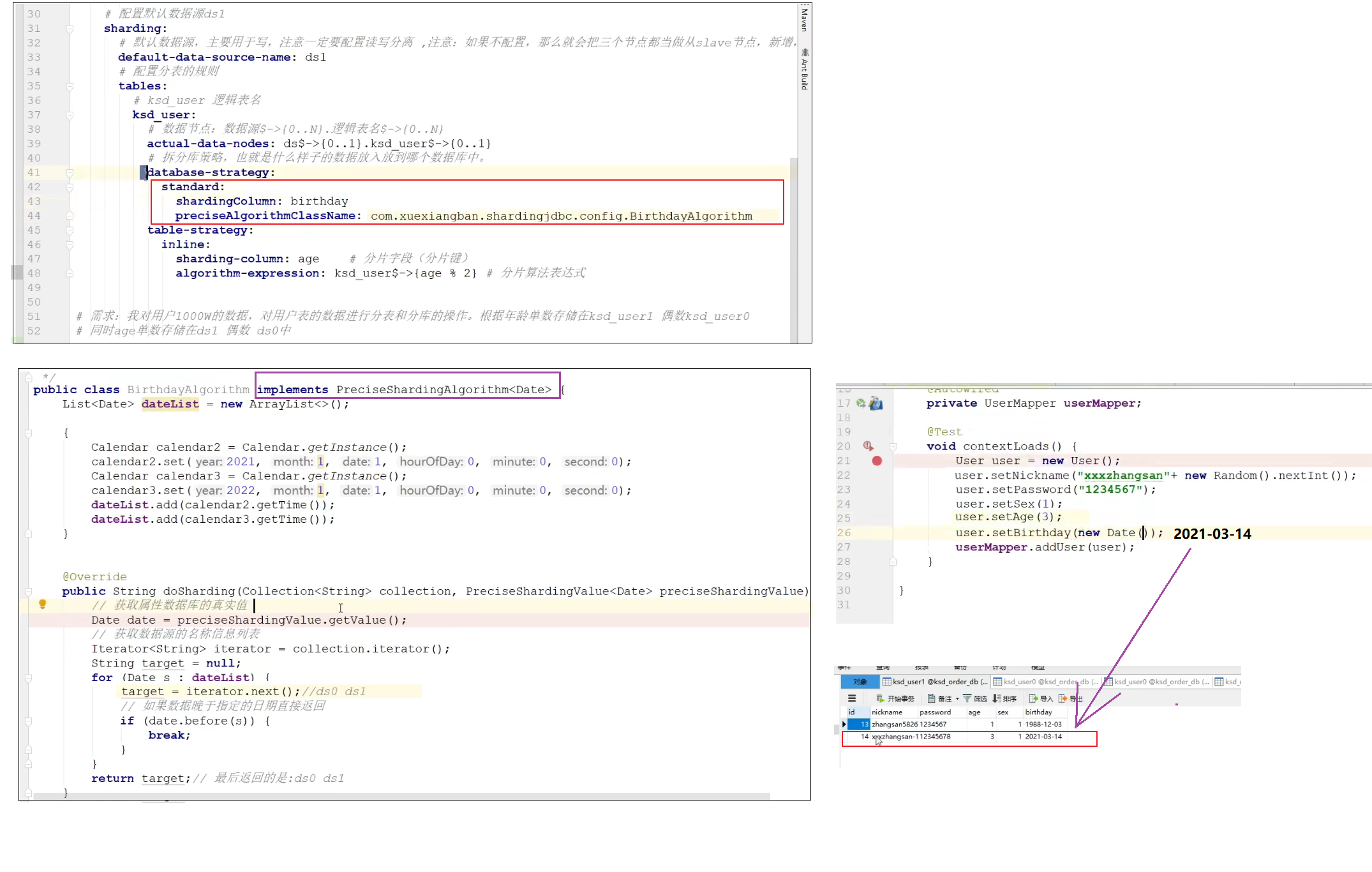Click the password column header
1372x872 pixels.
[942, 712]
